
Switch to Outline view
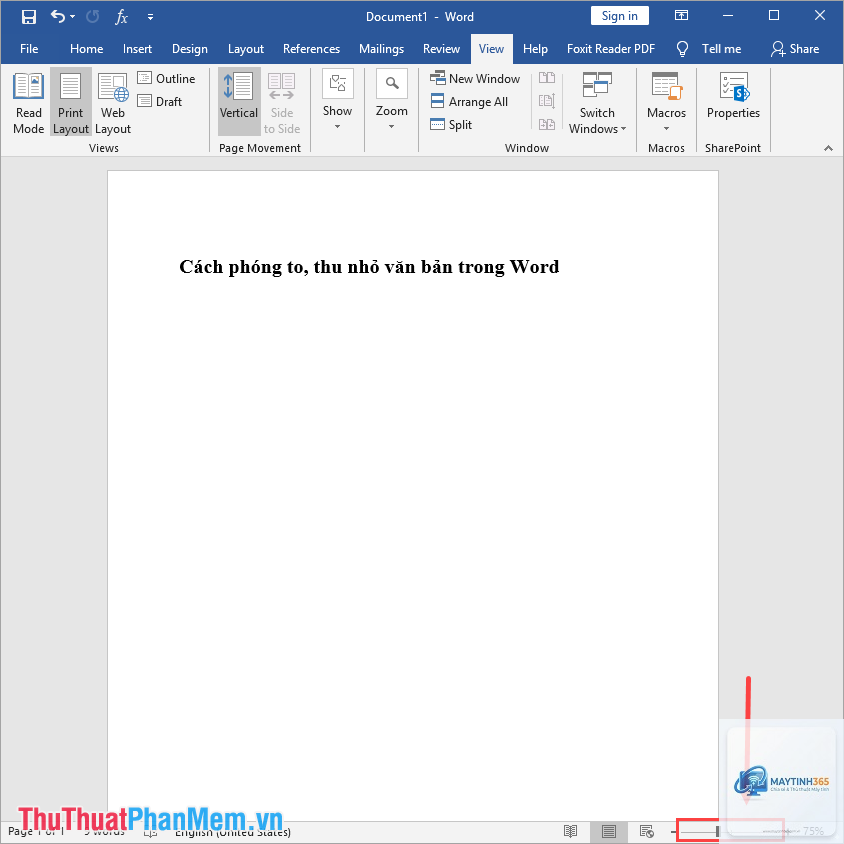click(x=166, y=79)
